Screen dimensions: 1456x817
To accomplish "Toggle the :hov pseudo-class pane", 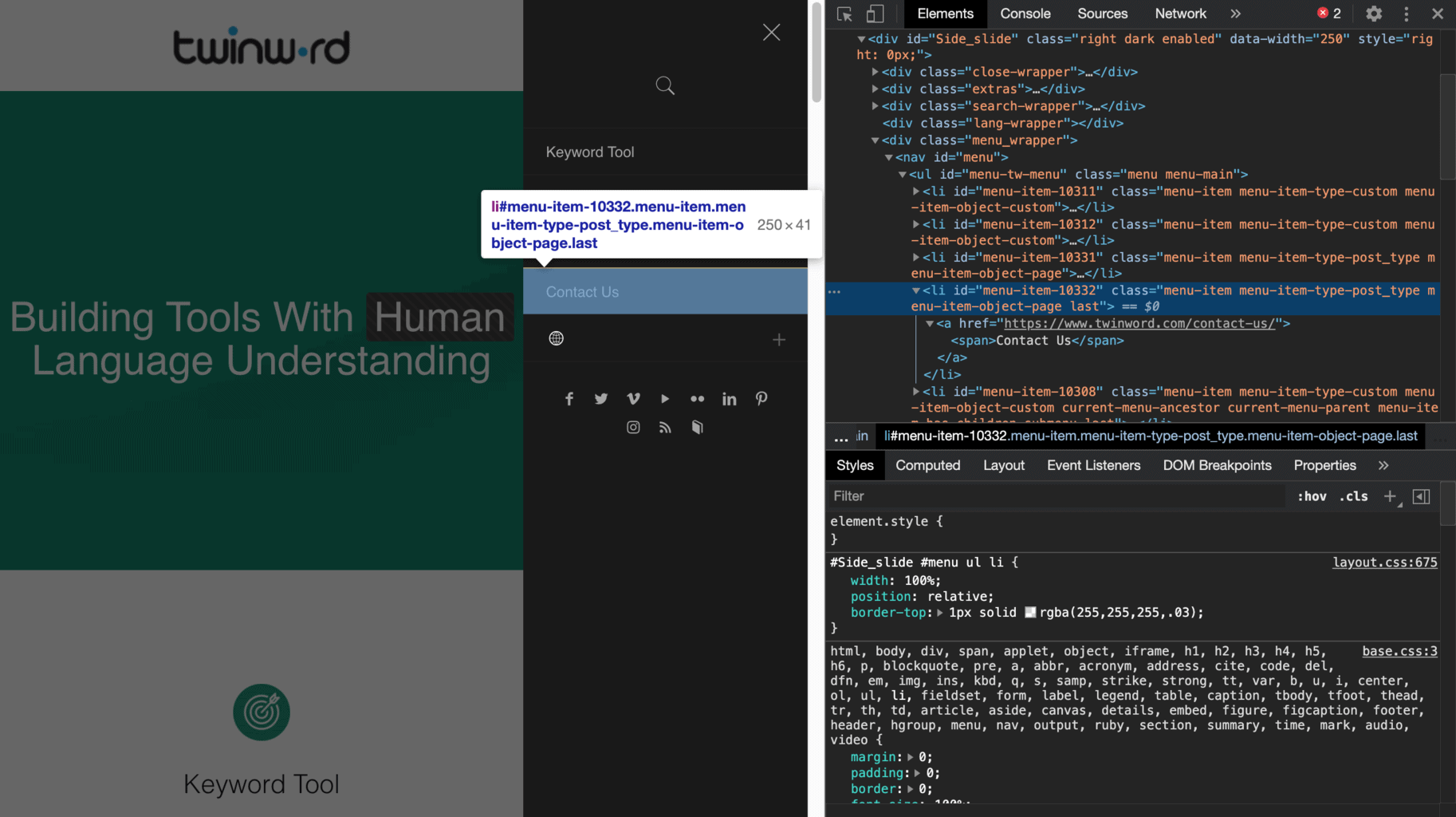I will (1312, 495).
